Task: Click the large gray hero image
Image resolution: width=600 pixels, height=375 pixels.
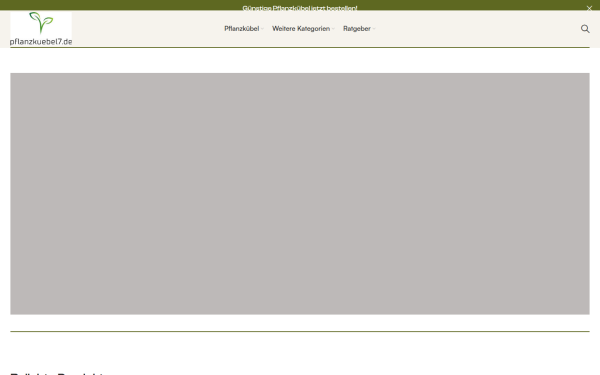Action: [300, 194]
